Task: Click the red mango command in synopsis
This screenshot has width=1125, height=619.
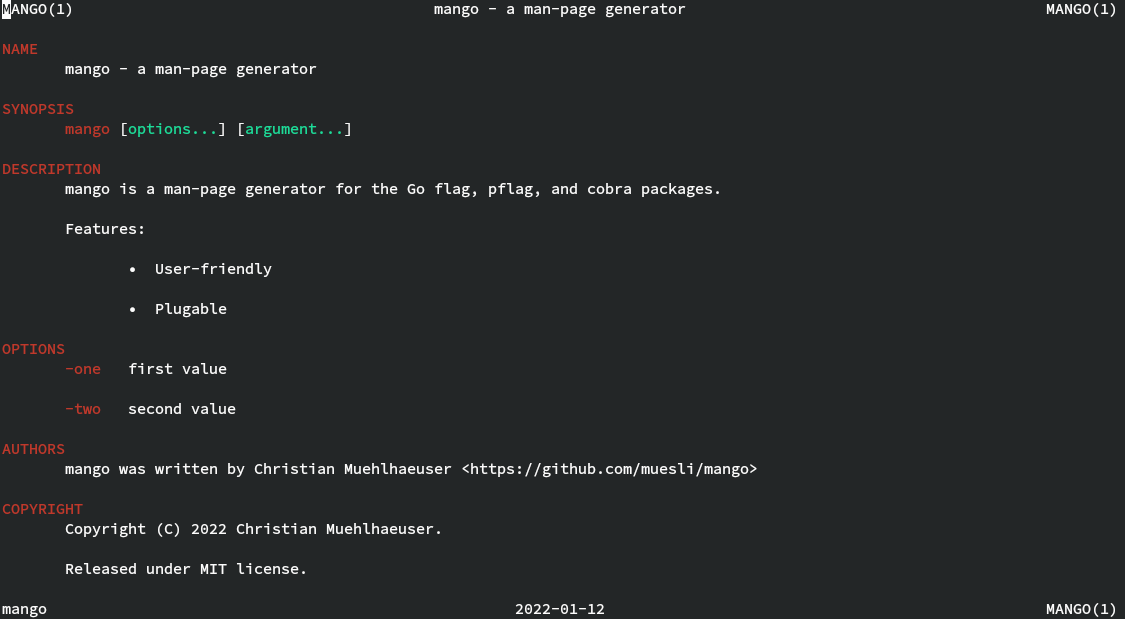Action: pos(87,129)
